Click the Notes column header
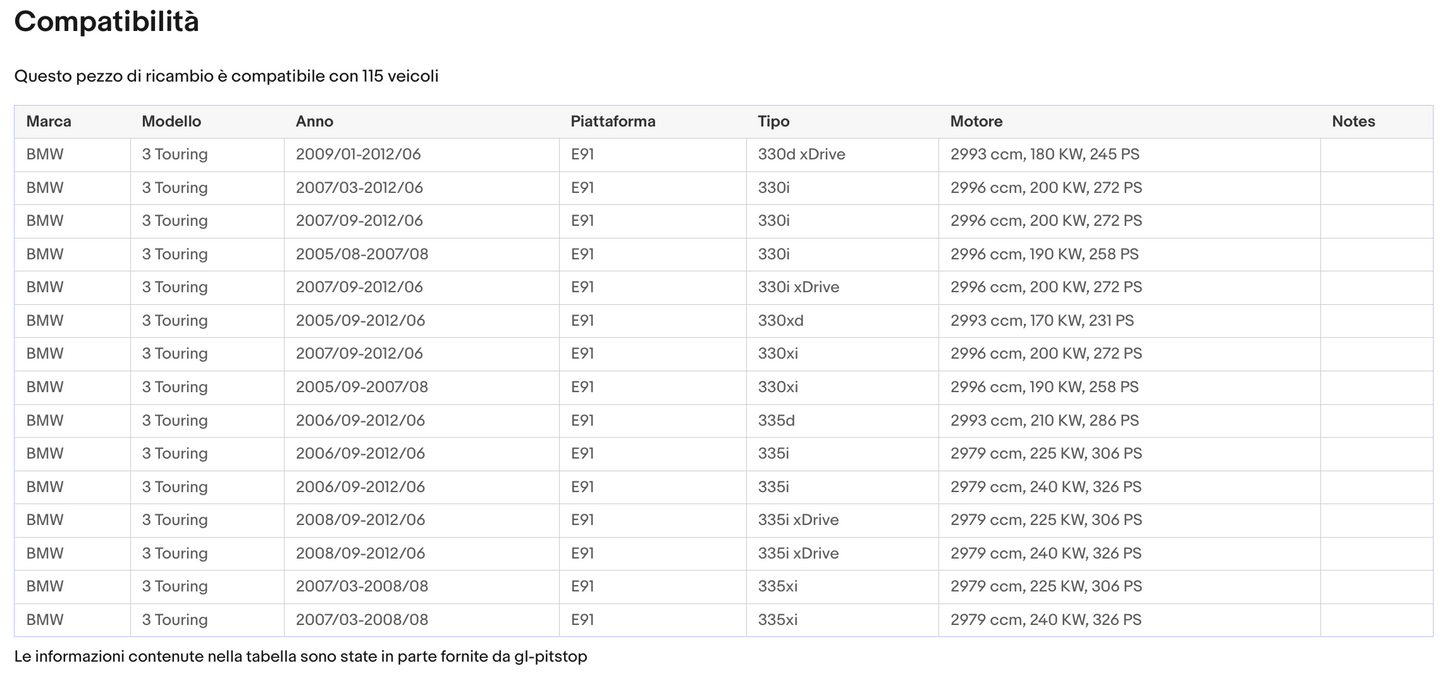Viewport: 1445px width, 680px height. tap(1353, 121)
